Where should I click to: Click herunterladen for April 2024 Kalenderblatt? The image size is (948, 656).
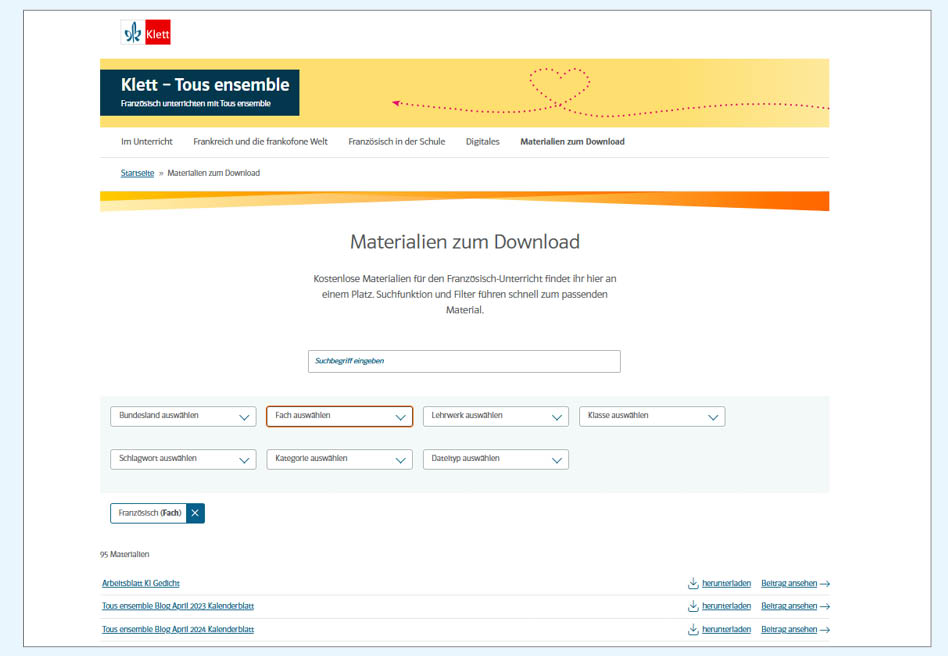(726, 629)
